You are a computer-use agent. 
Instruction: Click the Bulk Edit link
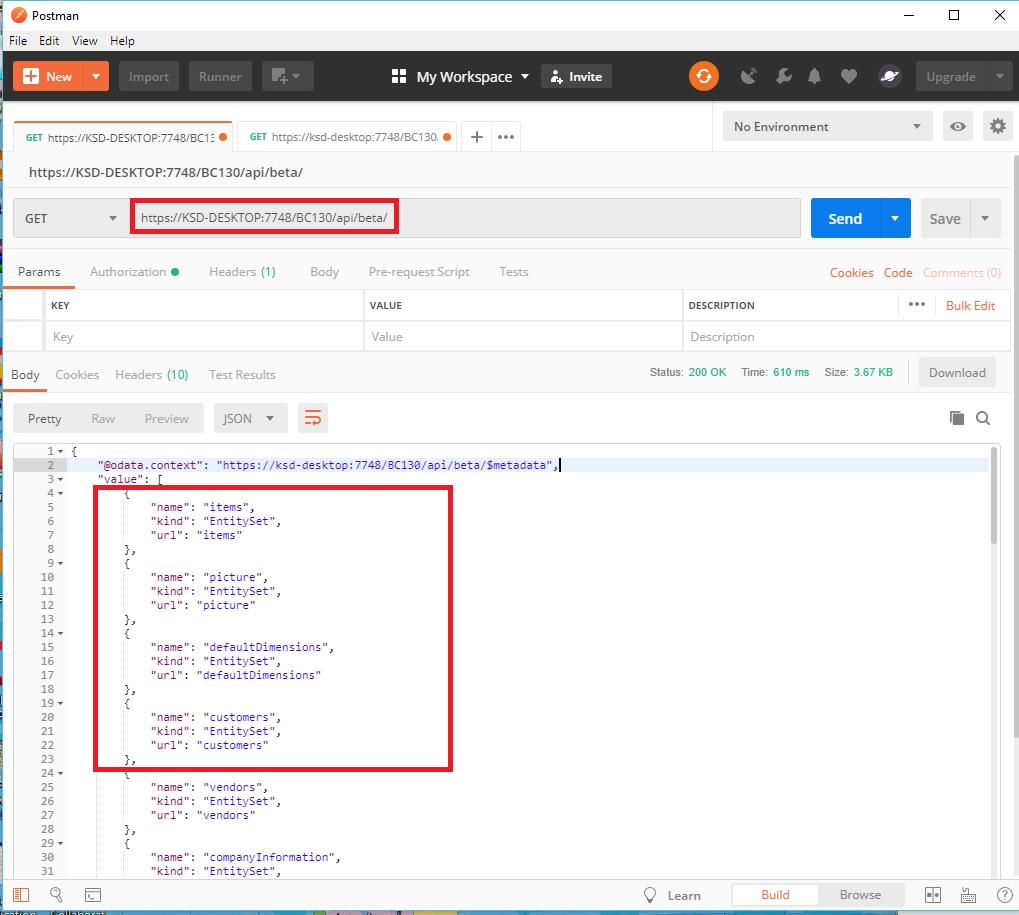(x=970, y=306)
